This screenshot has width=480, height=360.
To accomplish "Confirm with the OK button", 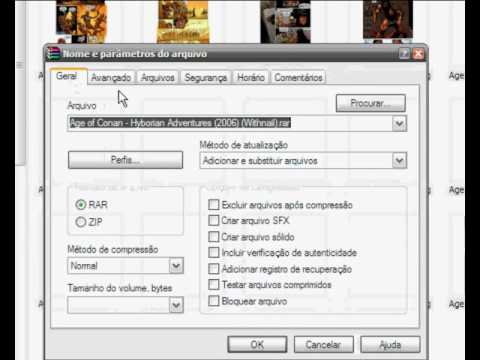I will click(257, 344).
